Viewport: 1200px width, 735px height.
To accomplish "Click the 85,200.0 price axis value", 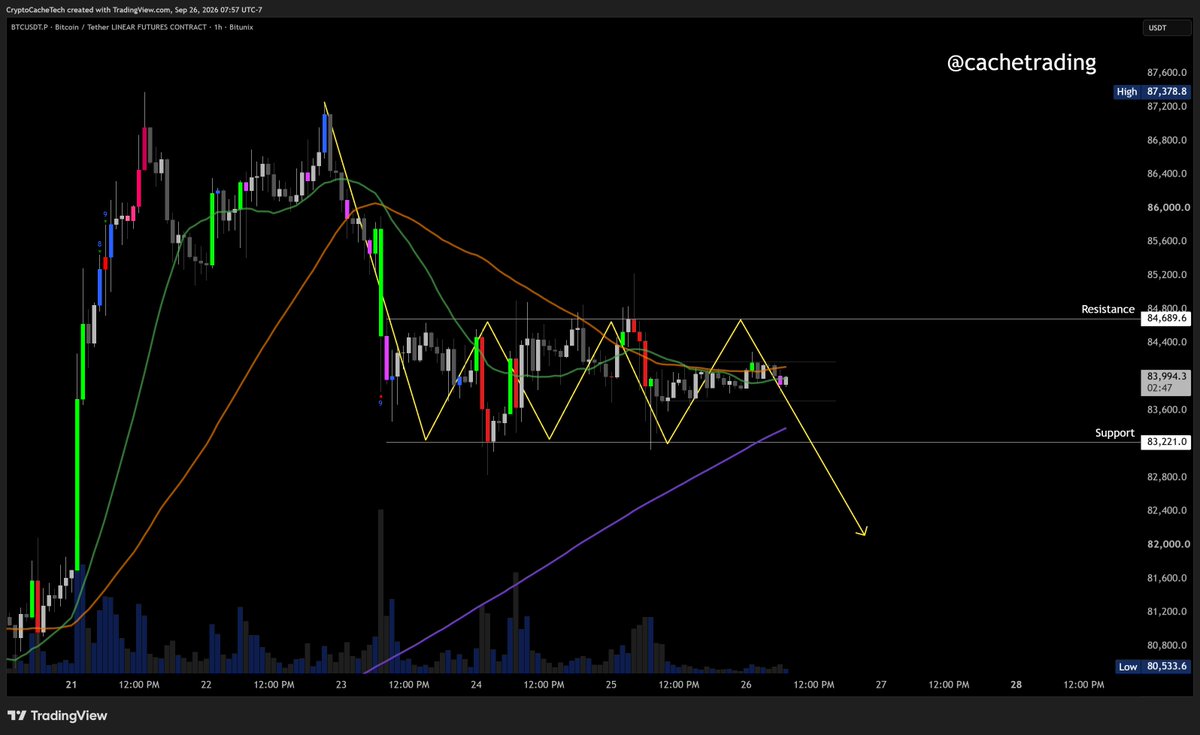I will [x=1167, y=275].
